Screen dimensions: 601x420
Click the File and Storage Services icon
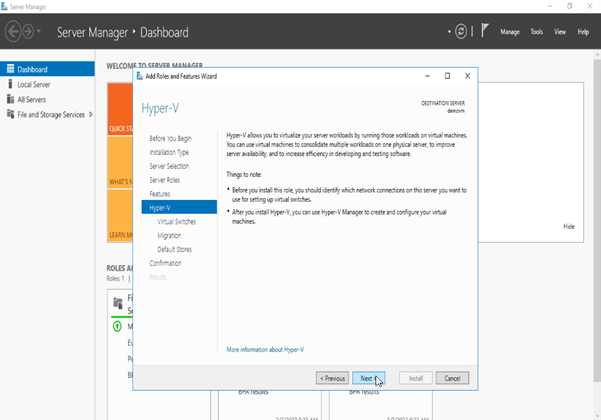click(x=10, y=114)
